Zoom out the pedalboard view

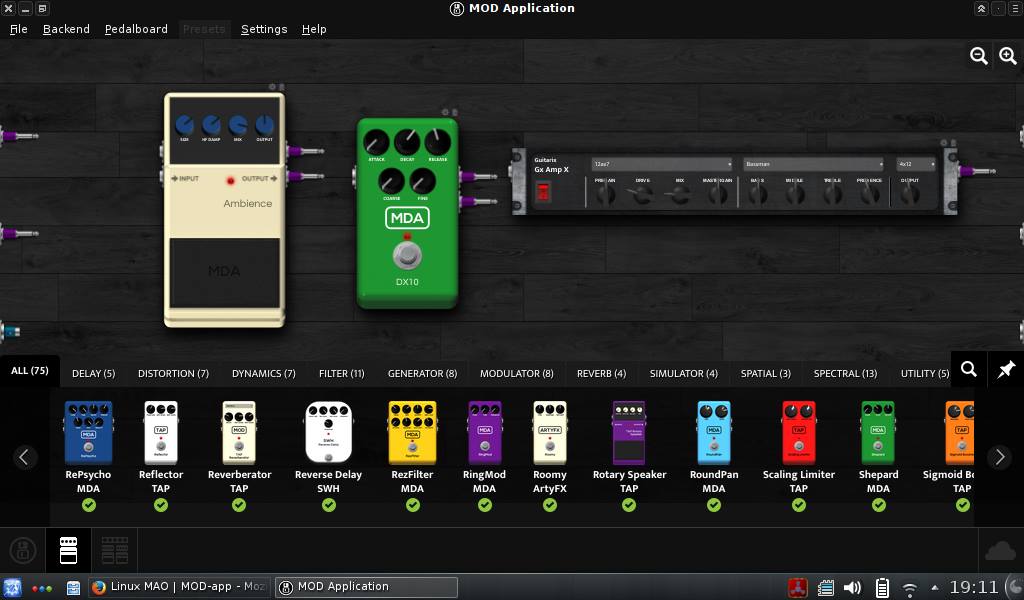(x=978, y=55)
